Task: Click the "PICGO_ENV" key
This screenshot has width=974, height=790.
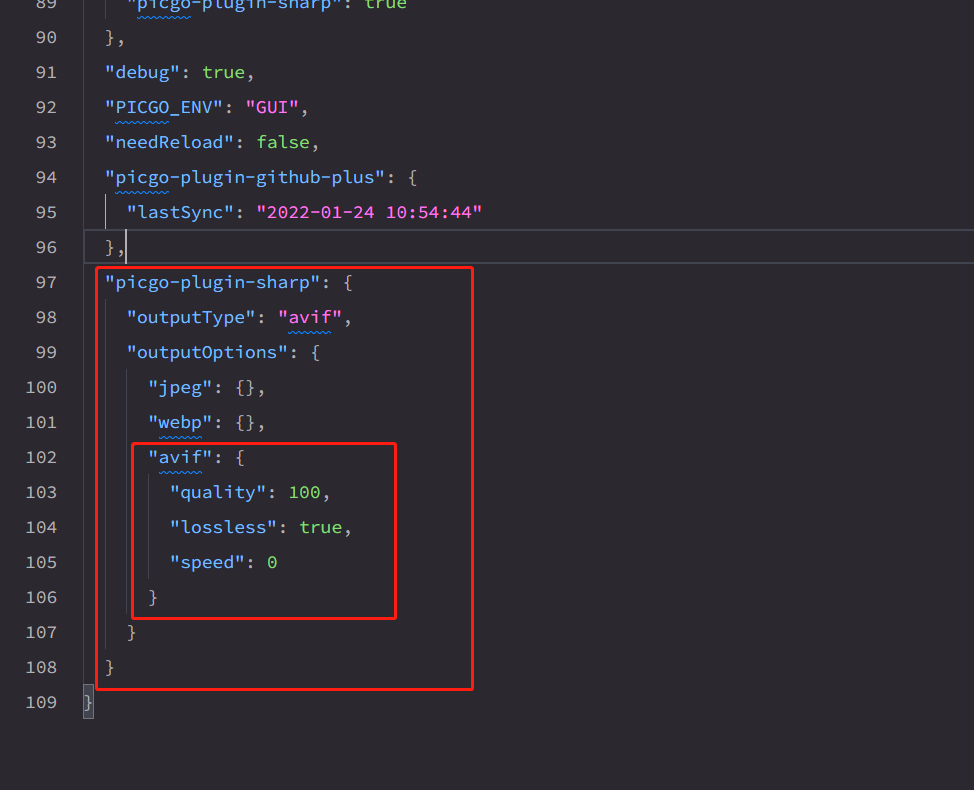Action: coord(164,107)
